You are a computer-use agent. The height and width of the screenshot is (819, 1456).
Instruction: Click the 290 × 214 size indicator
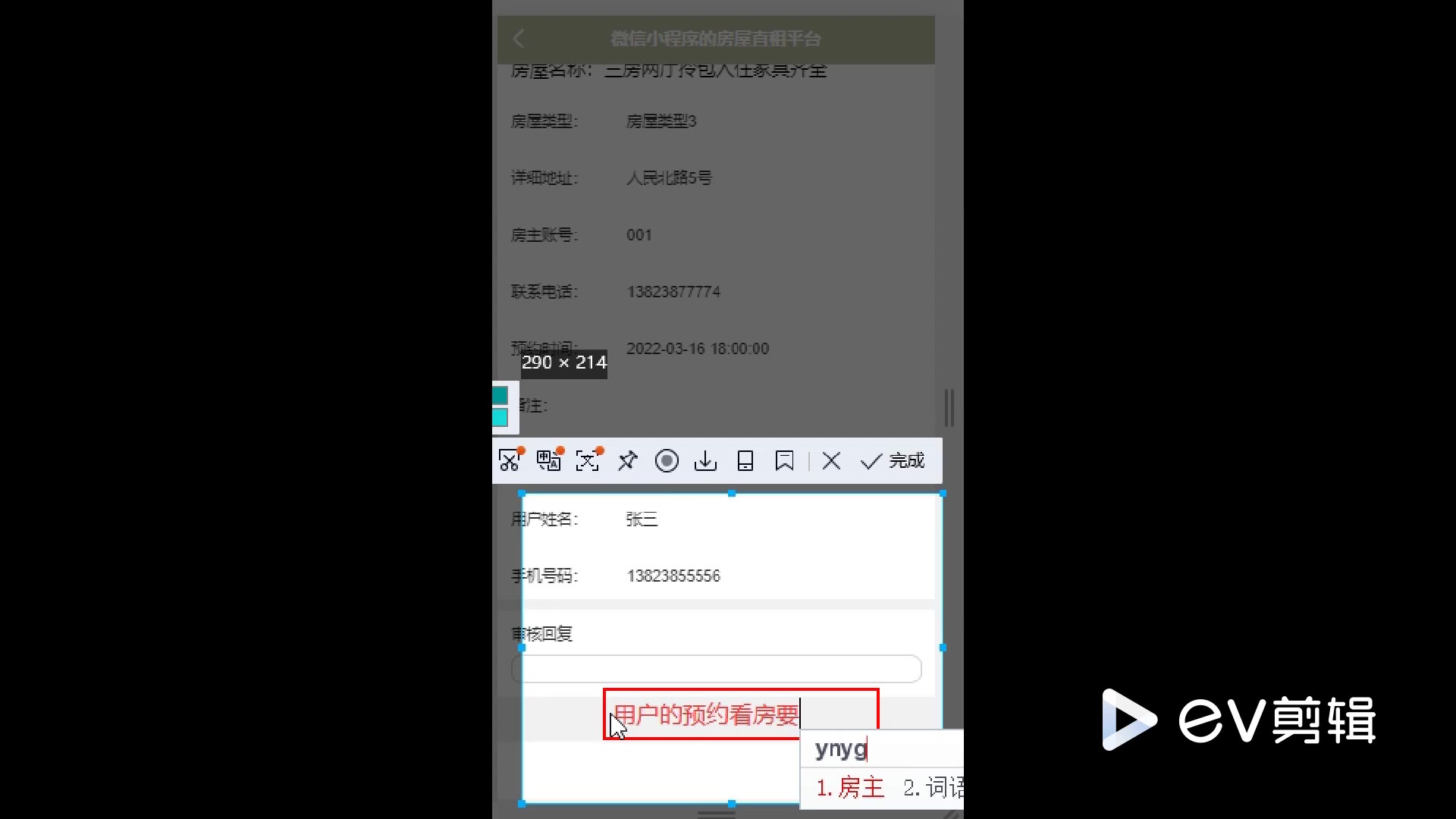tap(563, 362)
